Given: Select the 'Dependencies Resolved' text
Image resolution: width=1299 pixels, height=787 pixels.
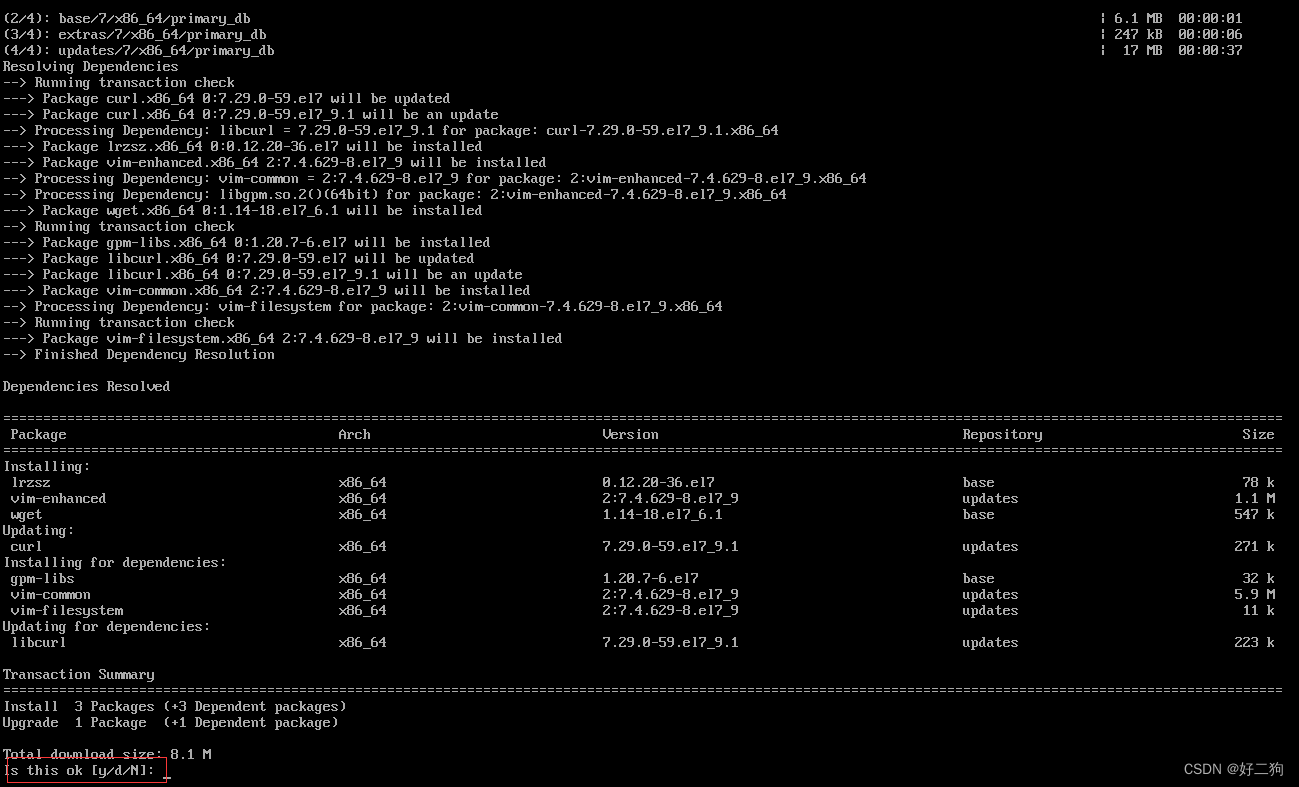Looking at the screenshot, I should tap(86, 387).
